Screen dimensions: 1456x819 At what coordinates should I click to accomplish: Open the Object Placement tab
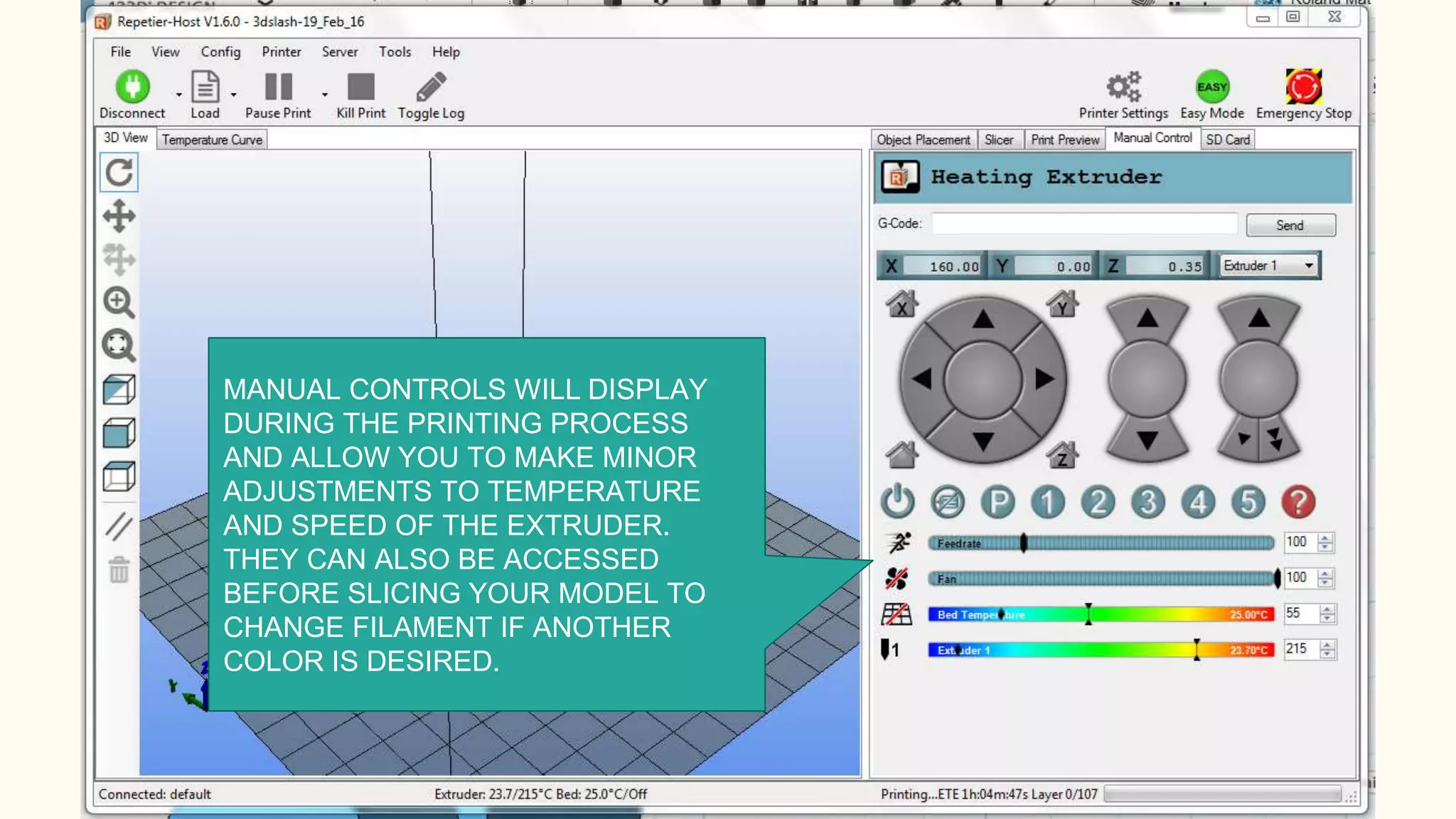[x=923, y=139]
